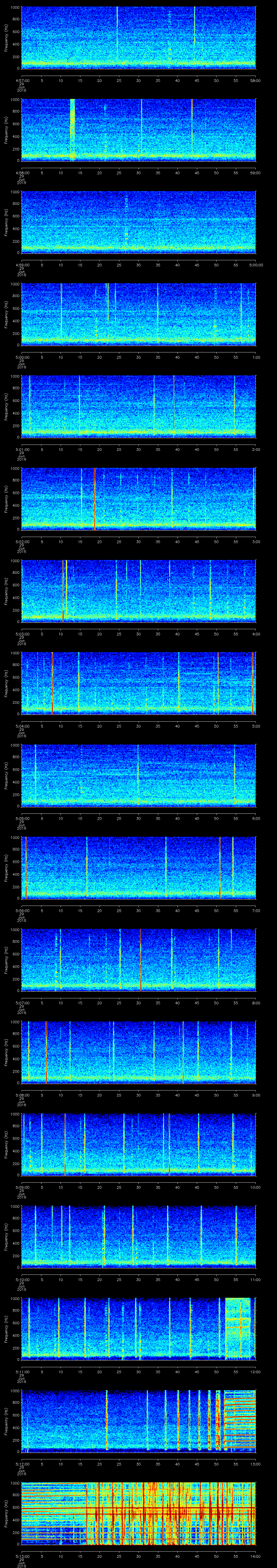Click the 5:05:00 start time label

tap(22, 818)
